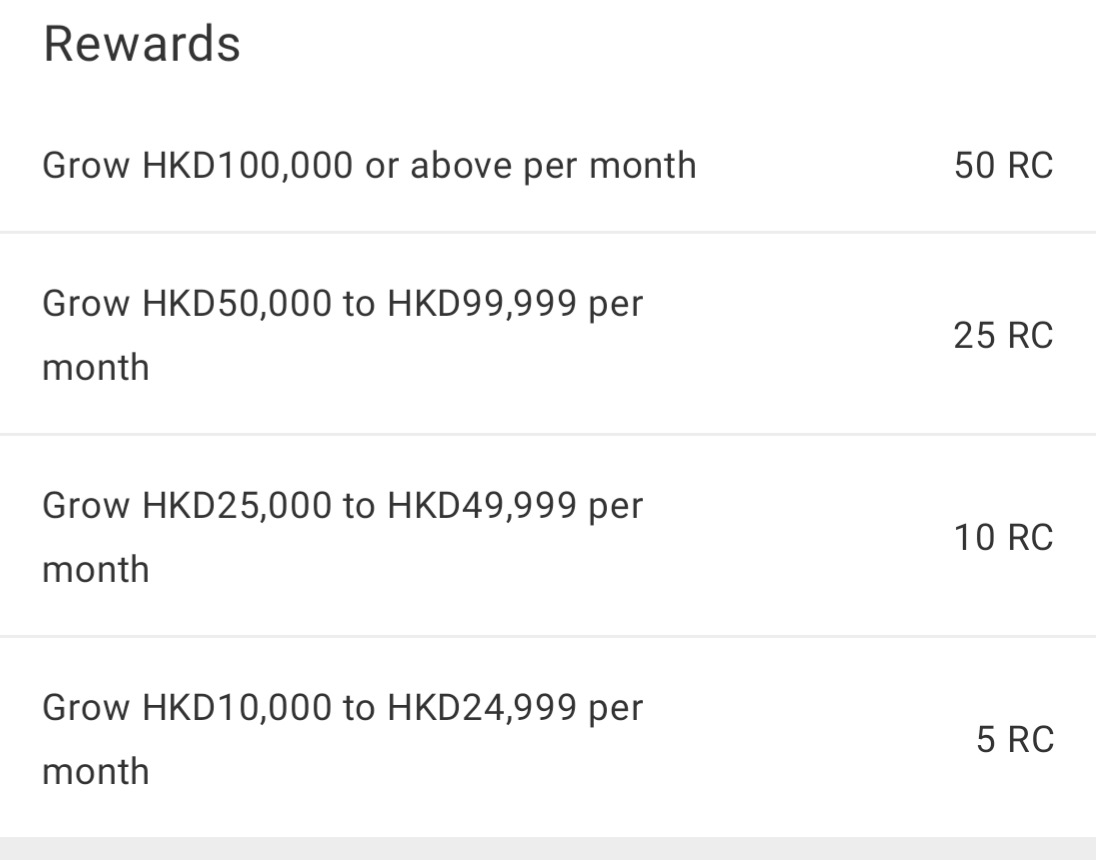Choose the HKD25,000 to HKD49,999 tier row
1096x860 pixels.
tap(548, 536)
